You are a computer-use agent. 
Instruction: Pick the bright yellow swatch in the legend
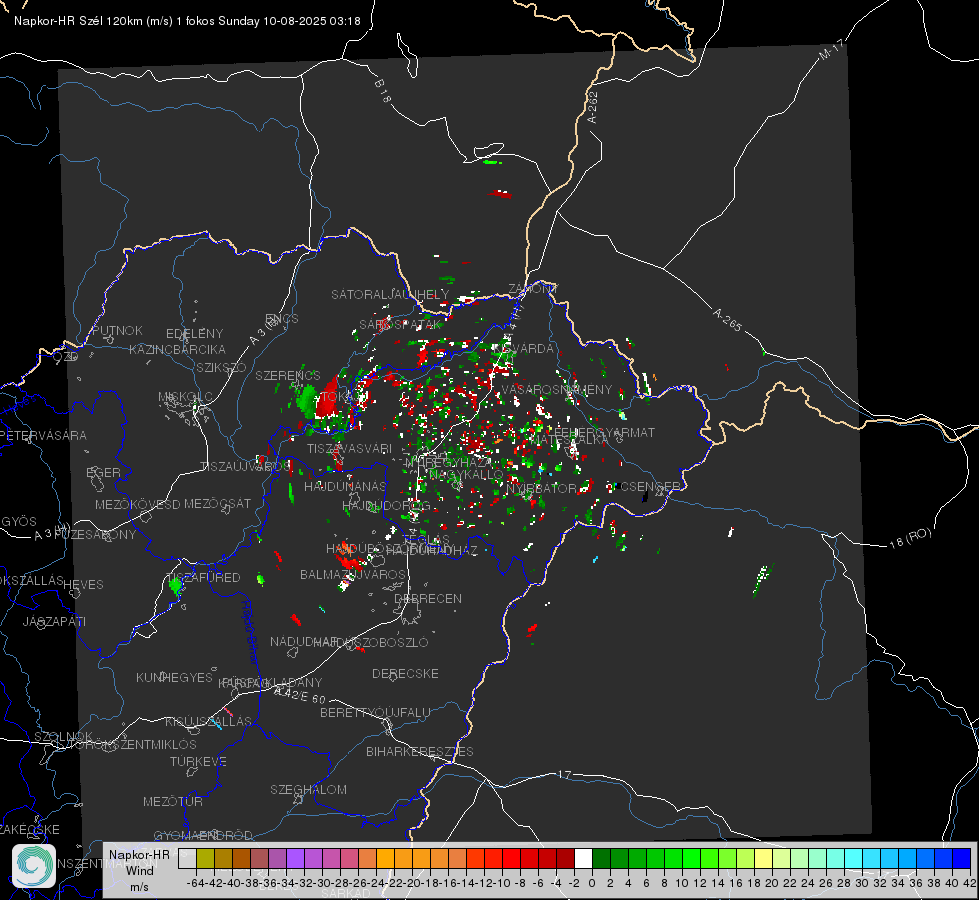[764, 858]
